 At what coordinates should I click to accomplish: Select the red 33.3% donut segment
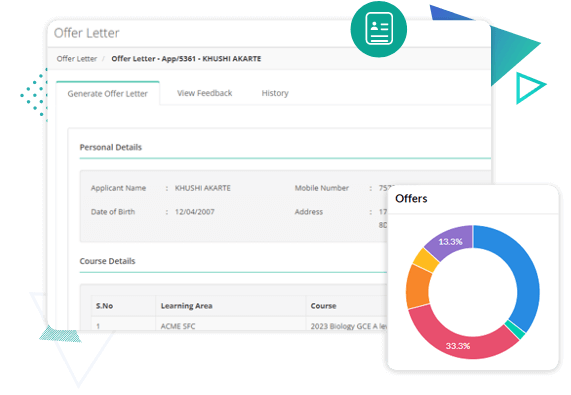(x=460, y=339)
